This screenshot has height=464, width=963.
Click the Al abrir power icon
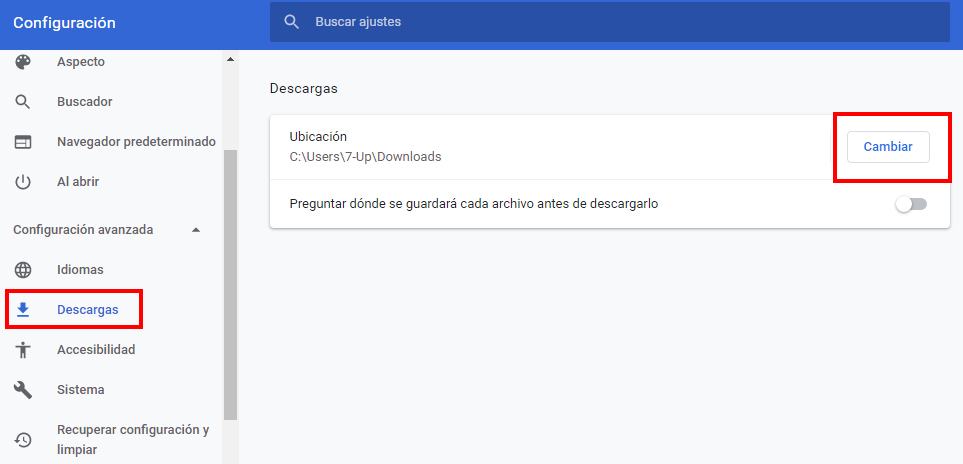tap(23, 182)
